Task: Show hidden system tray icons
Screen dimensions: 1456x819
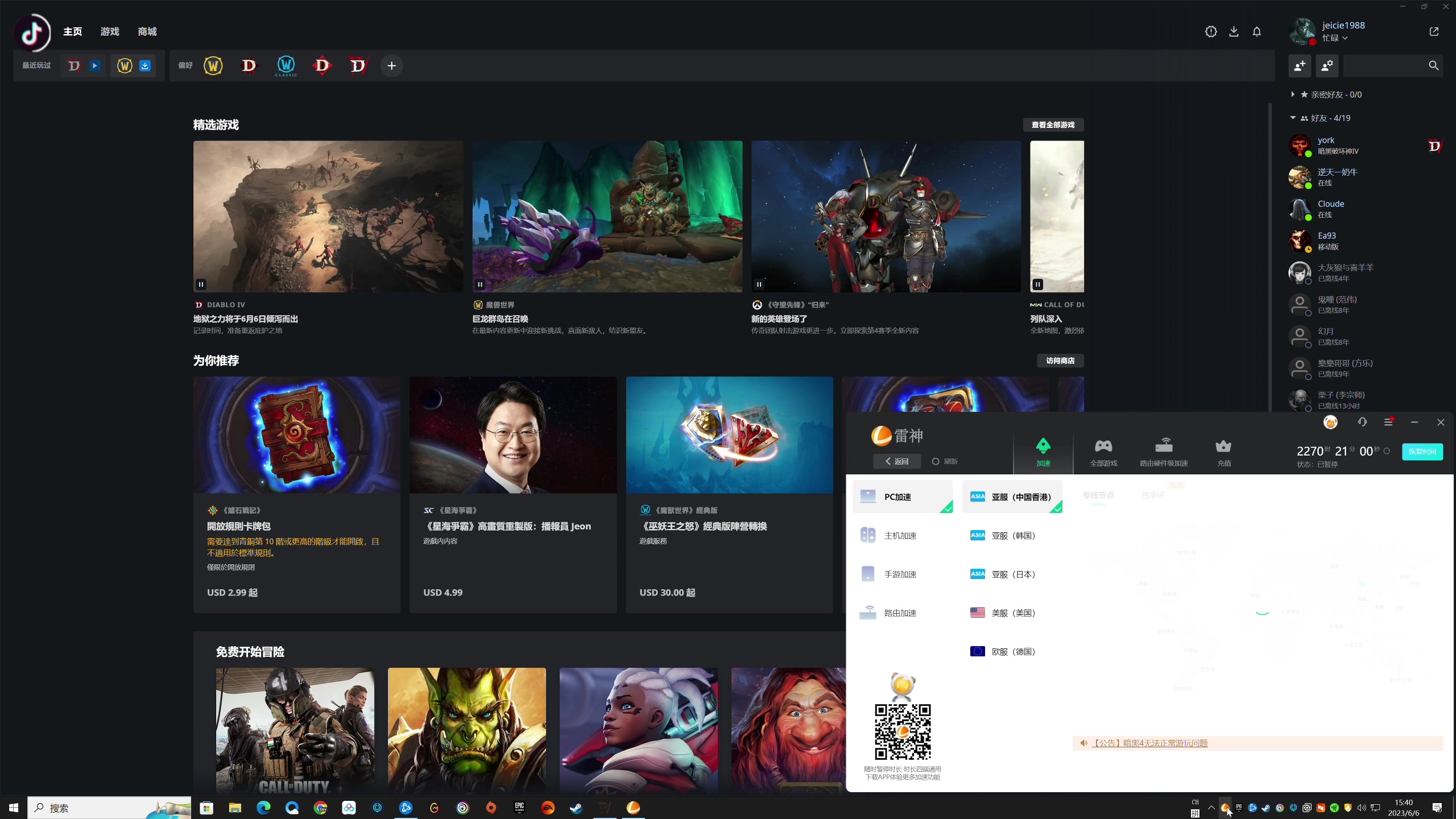Action: pyautogui.click(x=1211, y=808)
